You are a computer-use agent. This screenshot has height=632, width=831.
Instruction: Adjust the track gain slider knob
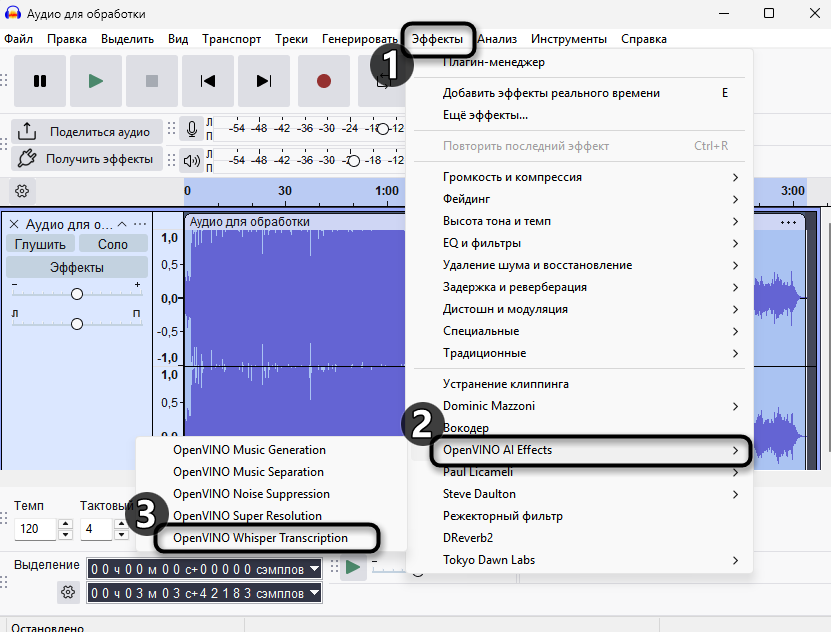77,294
